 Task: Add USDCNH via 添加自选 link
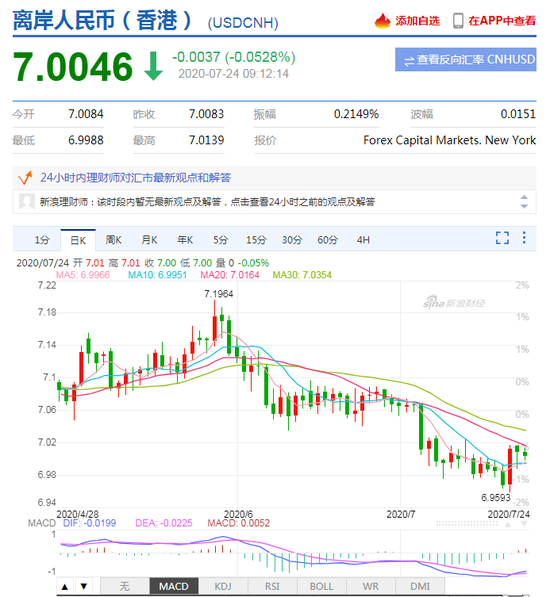coord(418,21)
